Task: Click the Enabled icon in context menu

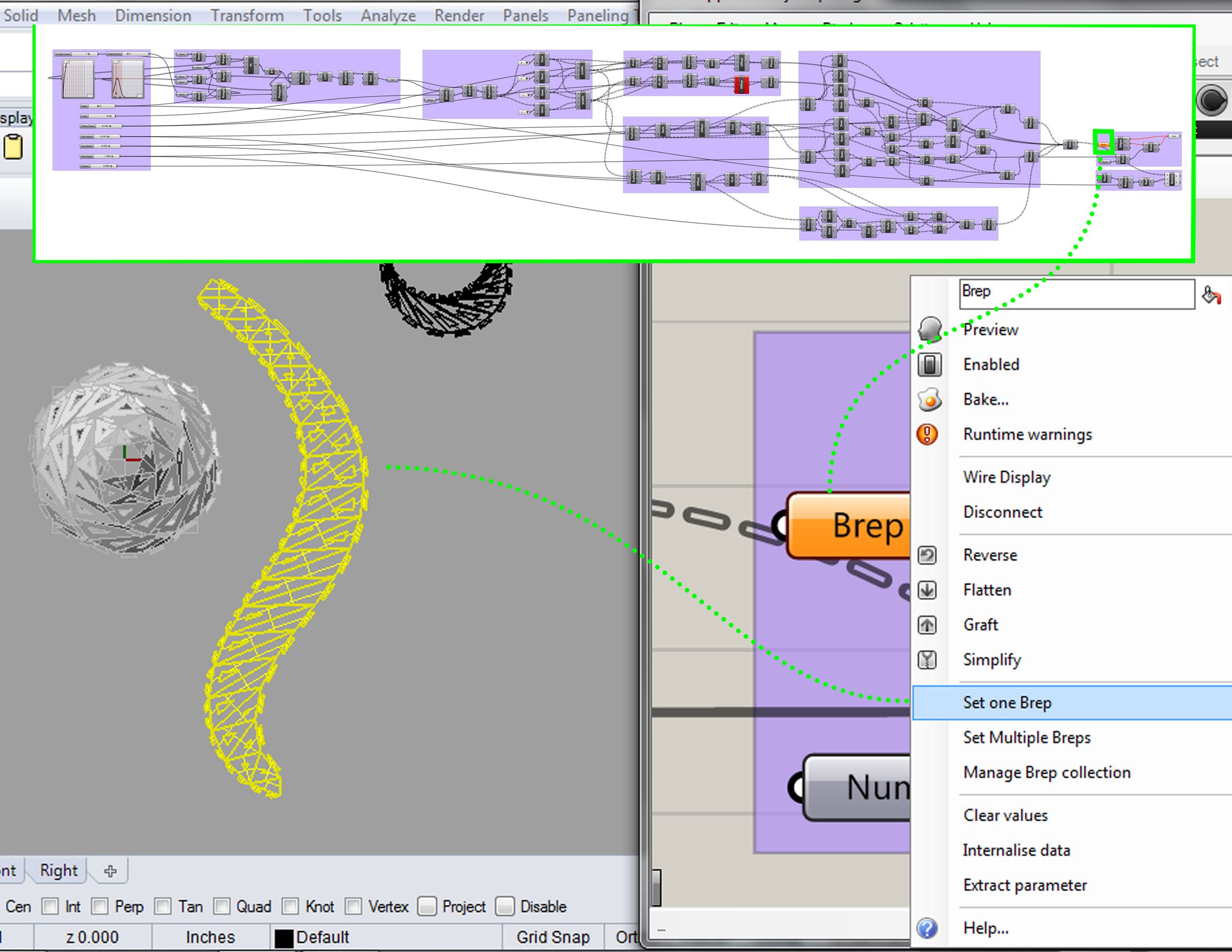Action: point(930,364)
